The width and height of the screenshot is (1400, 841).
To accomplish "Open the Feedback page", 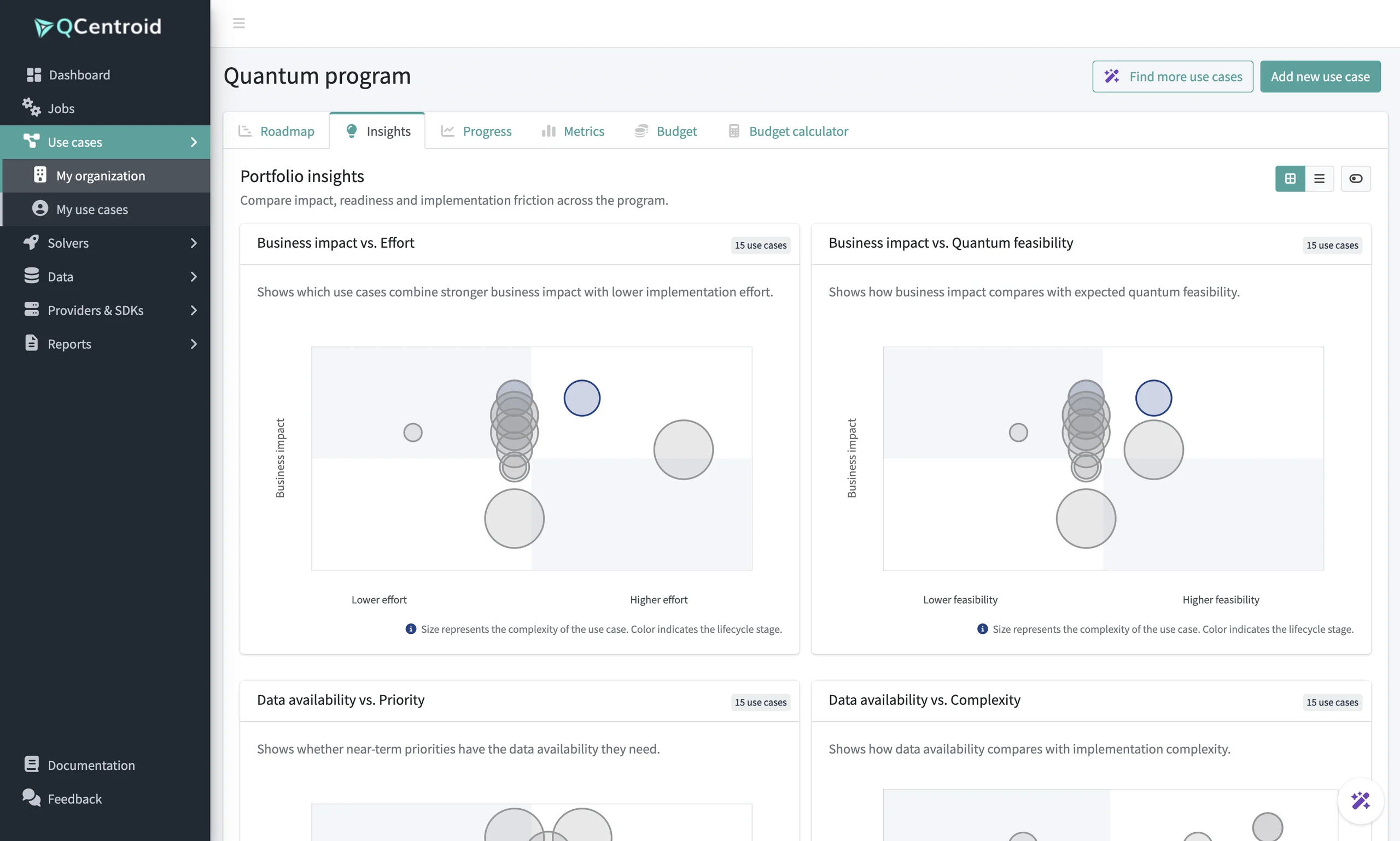I will 105,798.
